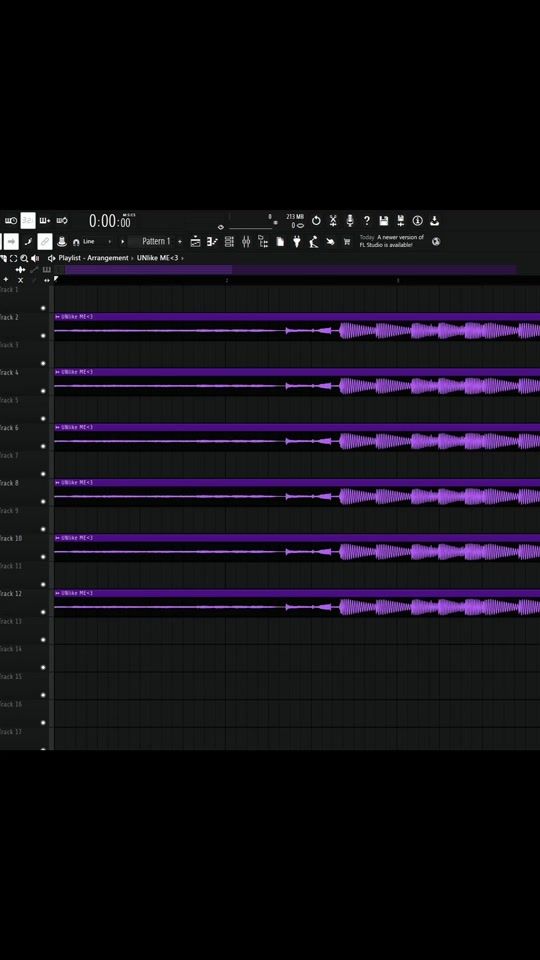Toggle loop recording icon

pos(62,220)
